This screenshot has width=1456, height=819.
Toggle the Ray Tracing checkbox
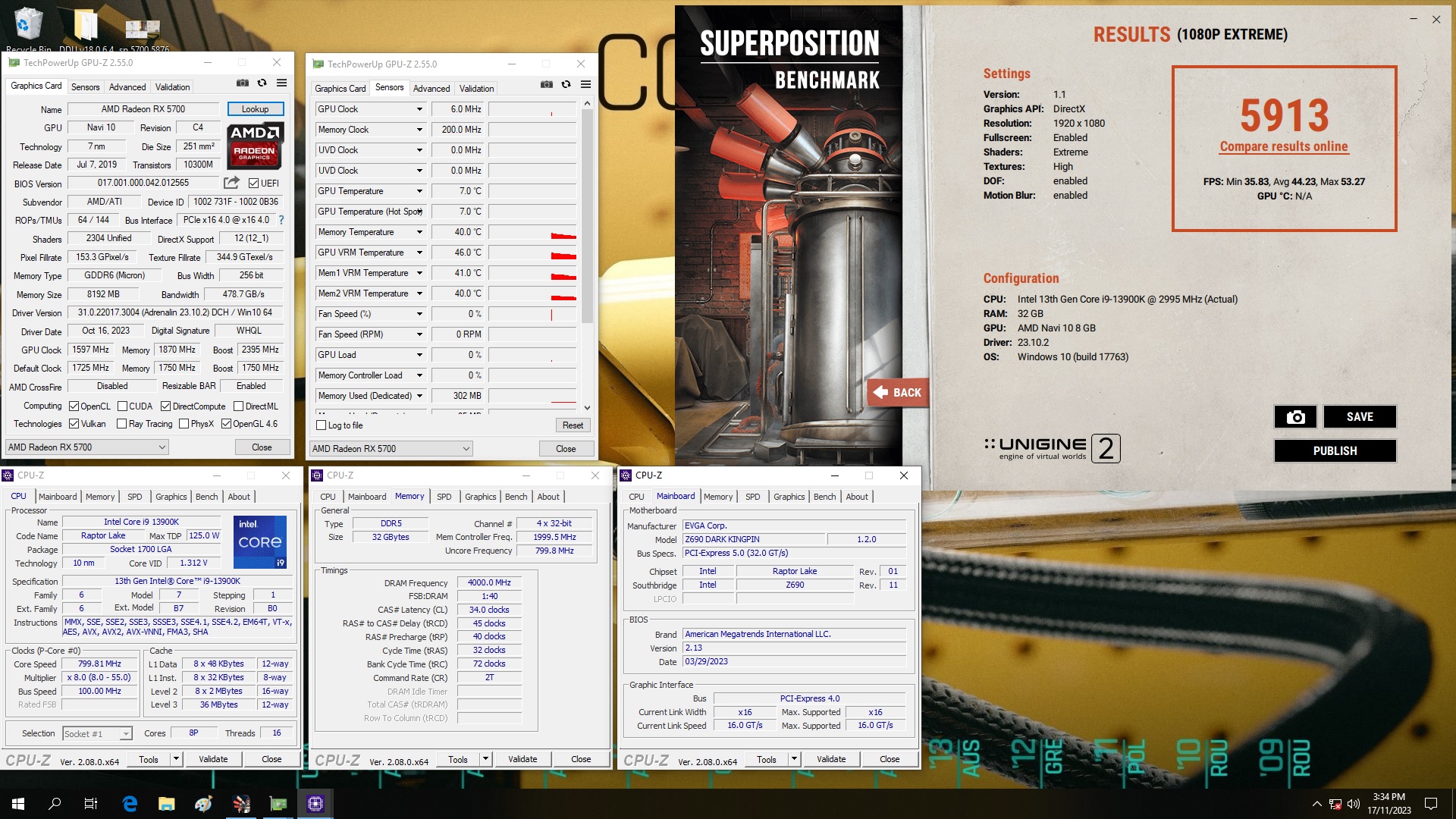click(121, 424)
